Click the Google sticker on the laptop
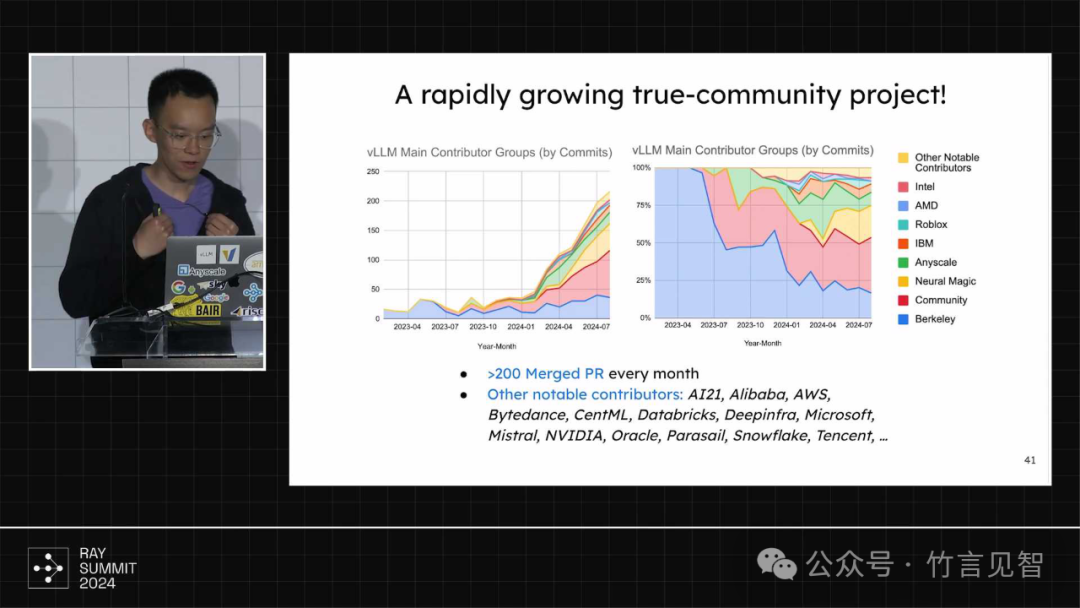 pyautogui.click(x=216, y=297)
